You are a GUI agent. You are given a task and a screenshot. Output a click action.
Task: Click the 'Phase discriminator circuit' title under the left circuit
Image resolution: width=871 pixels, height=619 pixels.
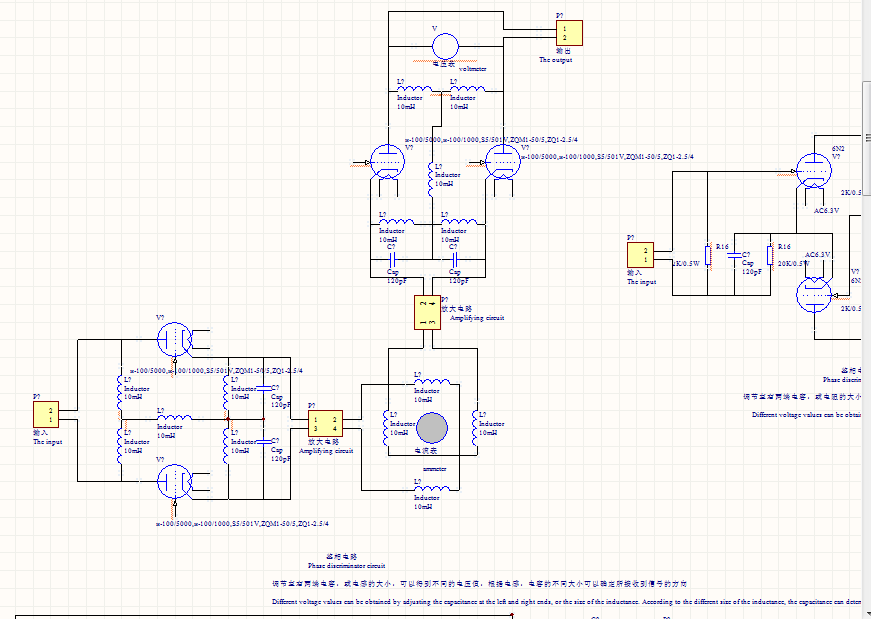346,566
